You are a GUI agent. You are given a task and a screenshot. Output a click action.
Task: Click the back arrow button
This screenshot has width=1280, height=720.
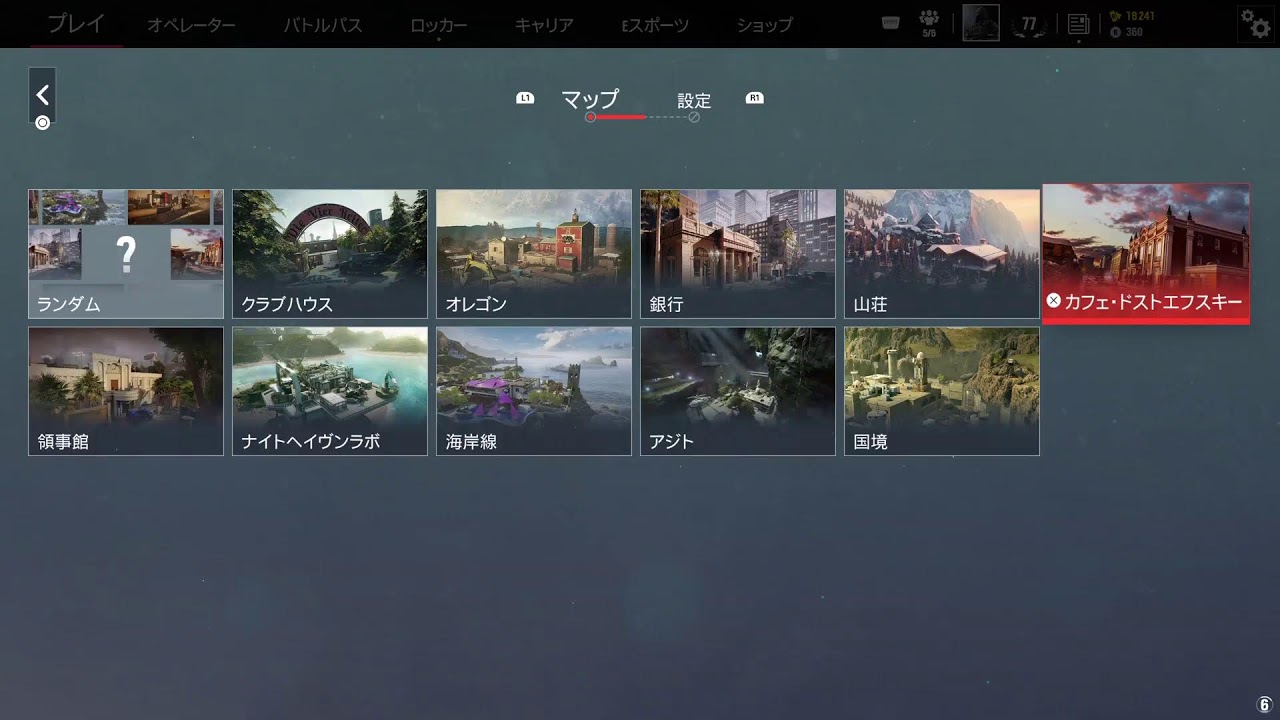pyautogui.click(x=42, y=95)
